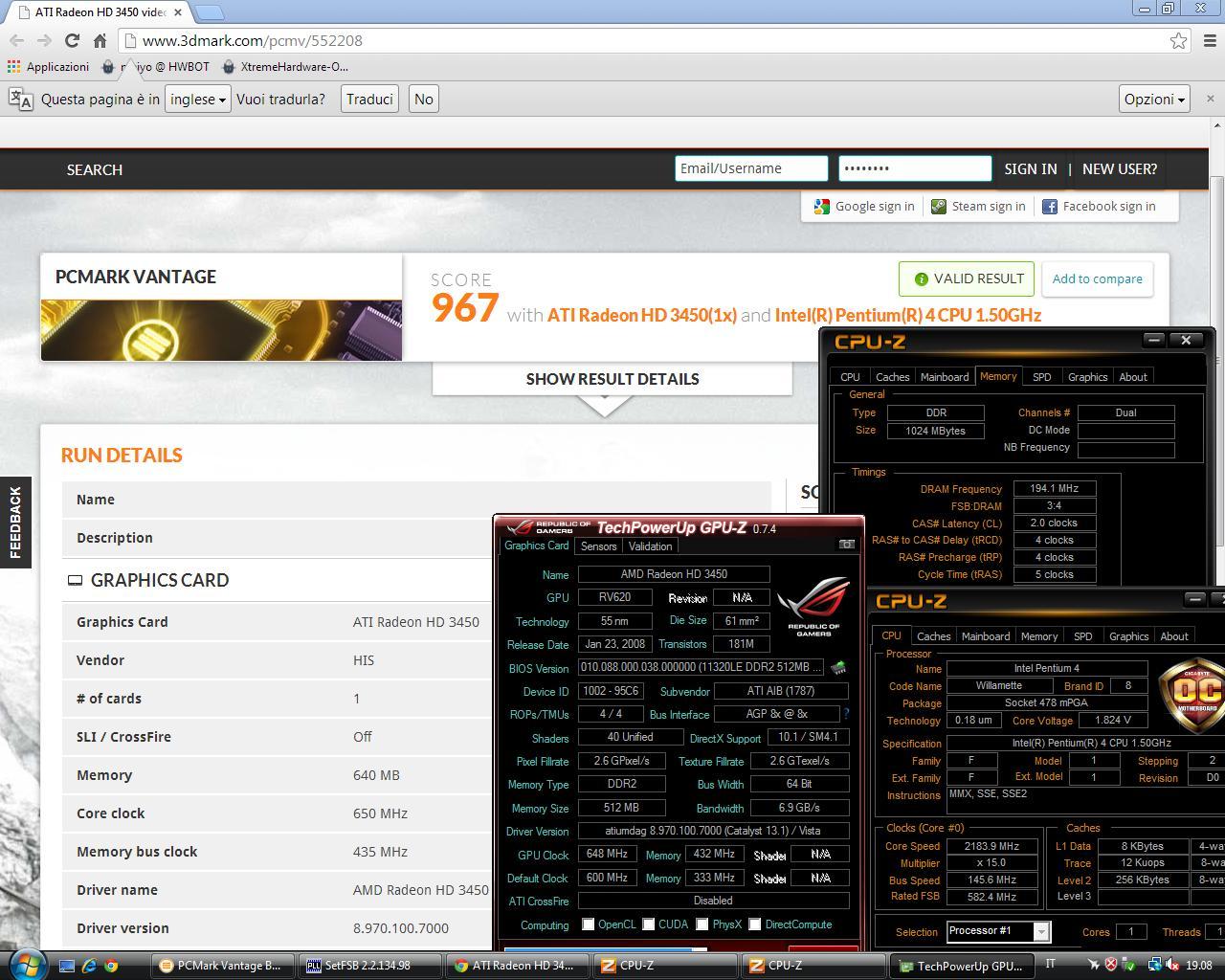1225x980 pixels.
Task: Click the Traduci translate button
Action: click(x=369, y=99)
